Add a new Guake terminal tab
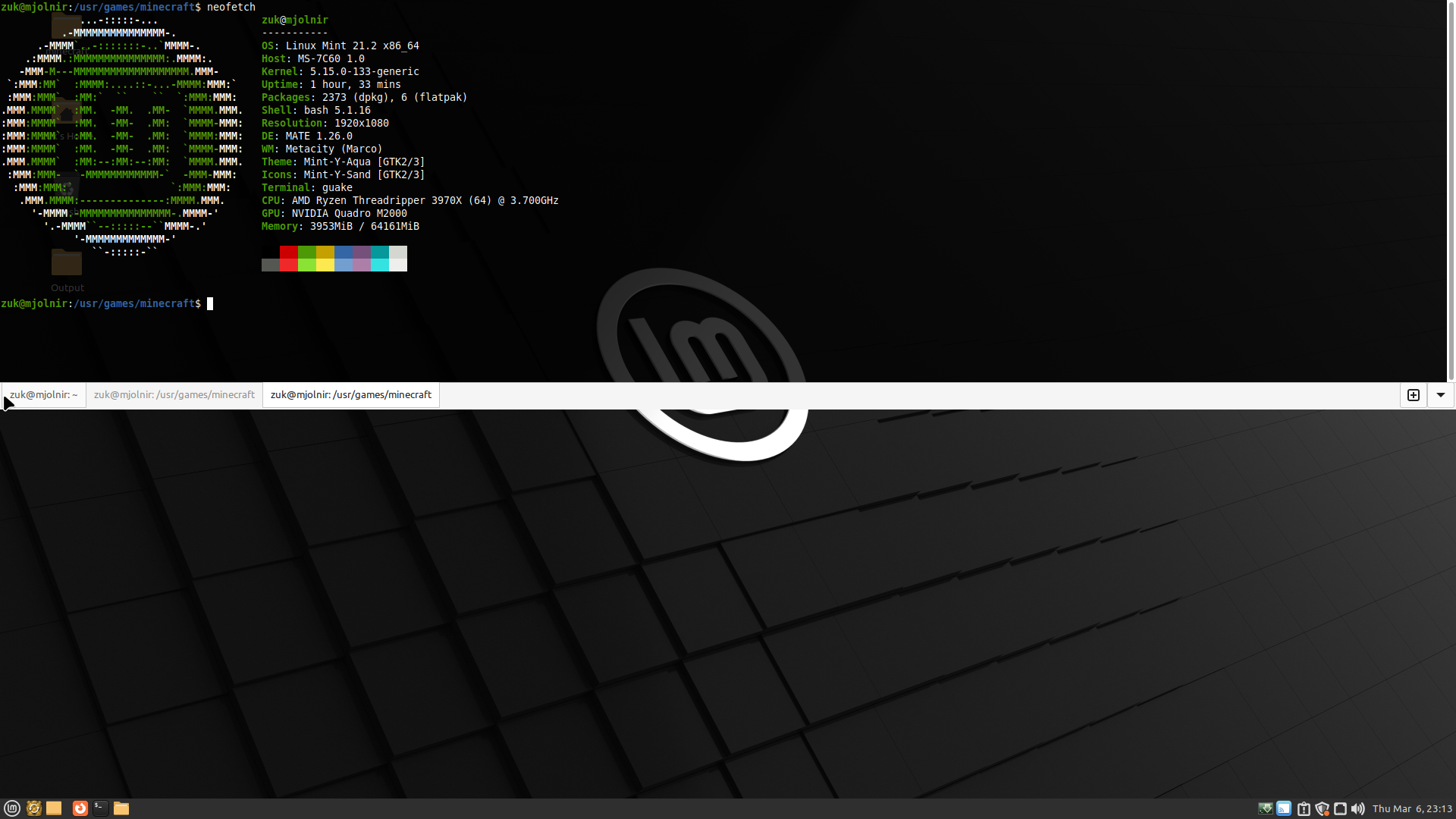Viewport: 1456px width, 819px height. (1414, 395)
